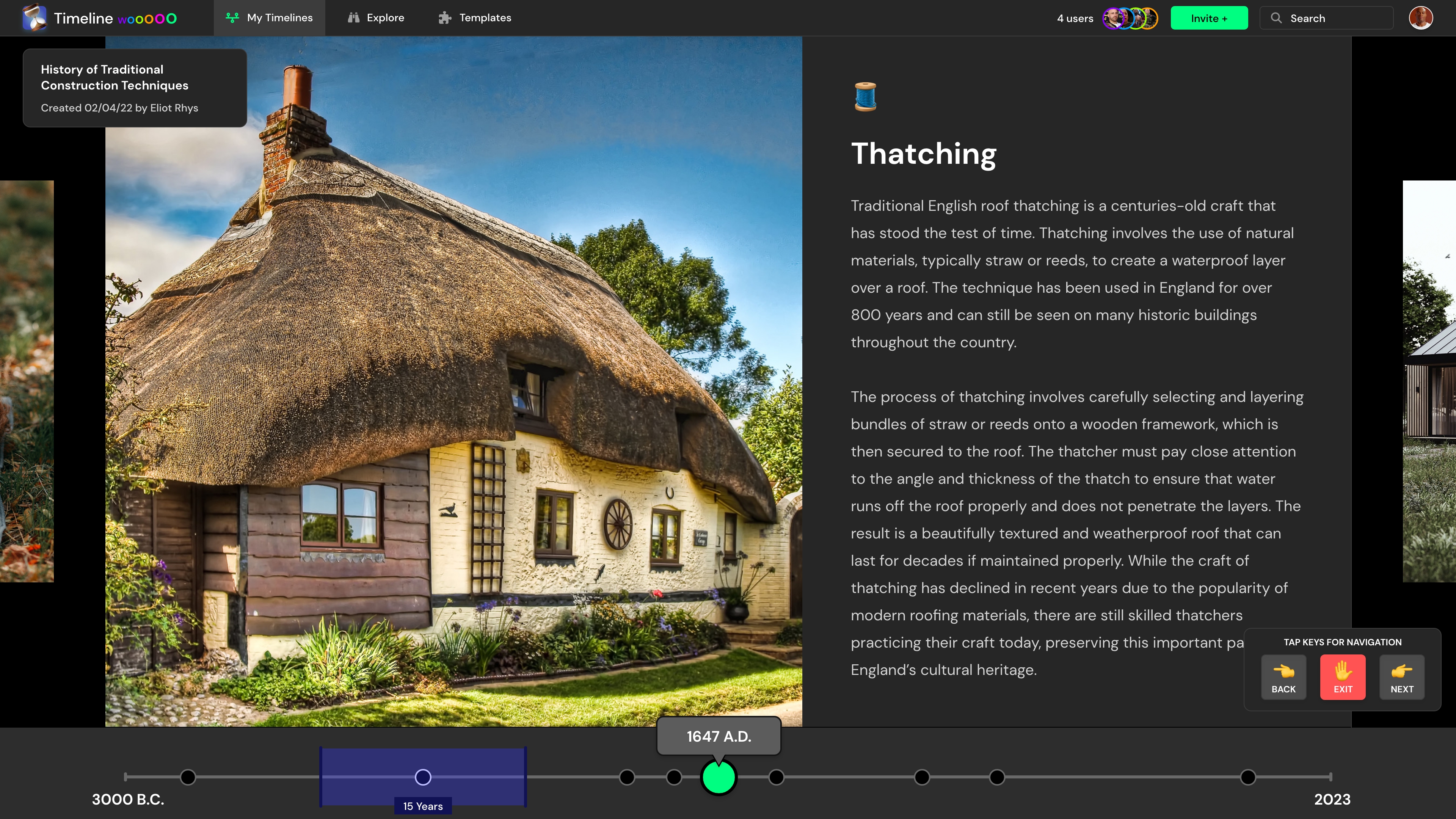Select the green 1647 A.D. timeline marker
Image resolution: width=1456 pixels, height=819 pixels.
[719, 777]
